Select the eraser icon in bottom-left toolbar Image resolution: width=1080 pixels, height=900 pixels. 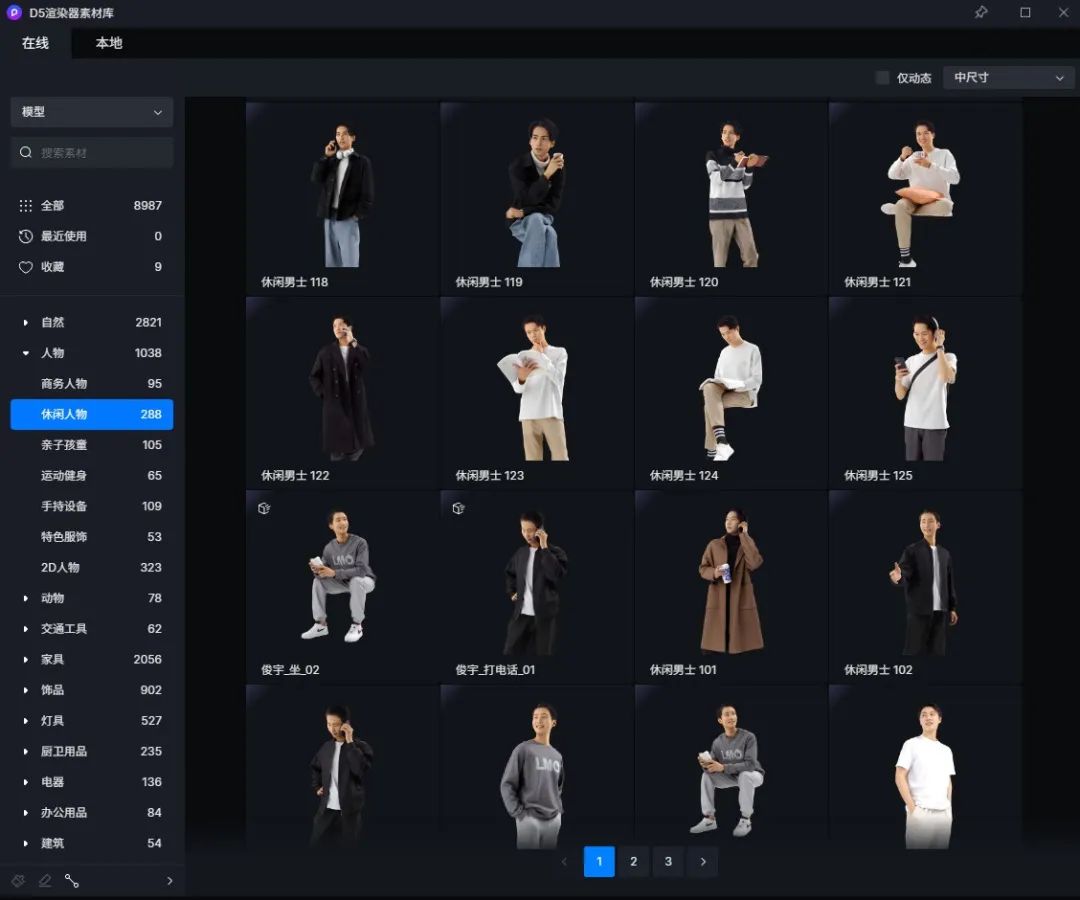[x=45, y=881]
